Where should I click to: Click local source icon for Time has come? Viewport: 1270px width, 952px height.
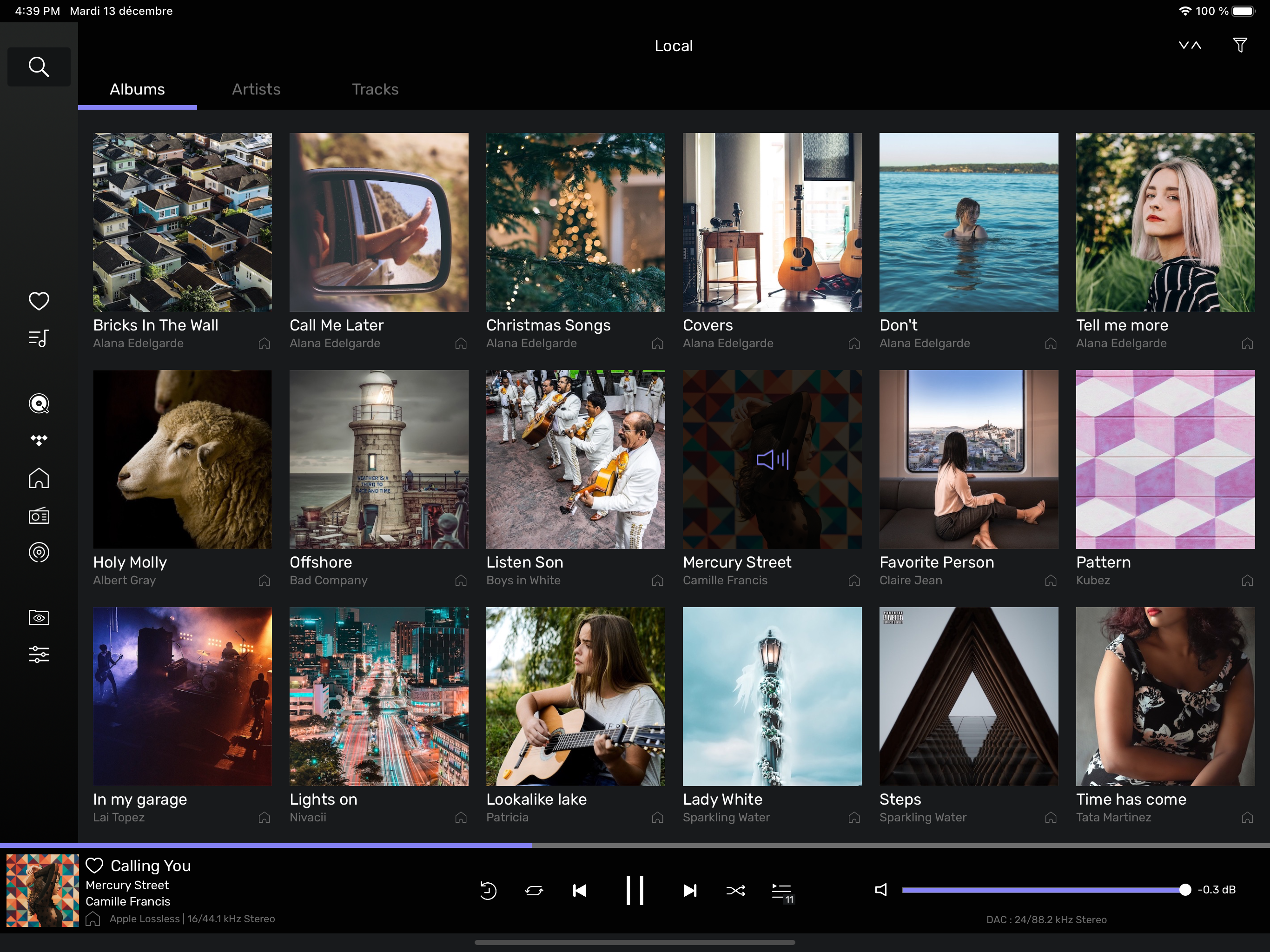pos(1247,817)
